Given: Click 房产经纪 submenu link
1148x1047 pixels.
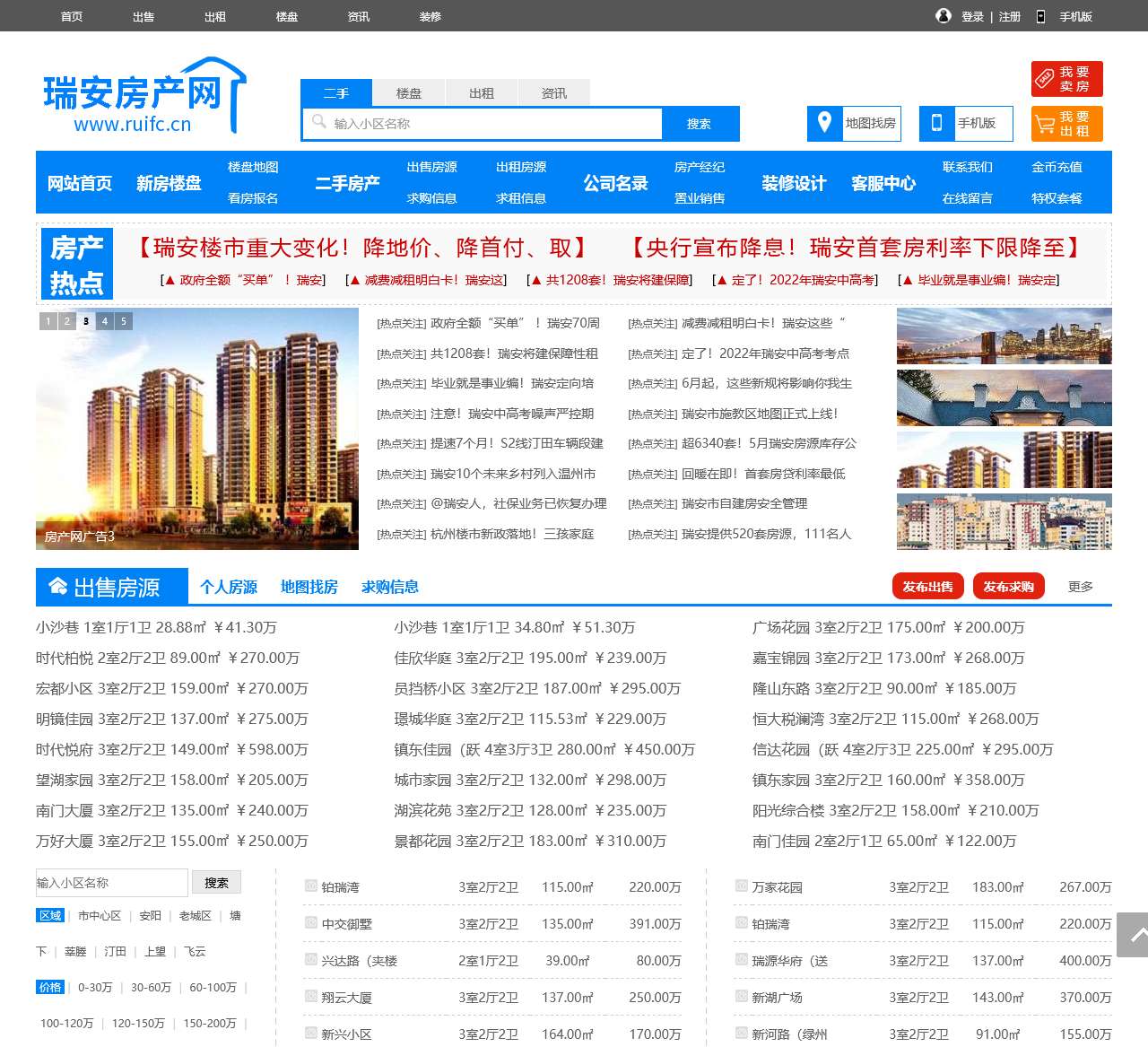Looking at the screenshot, I should [x=700, y=167].
